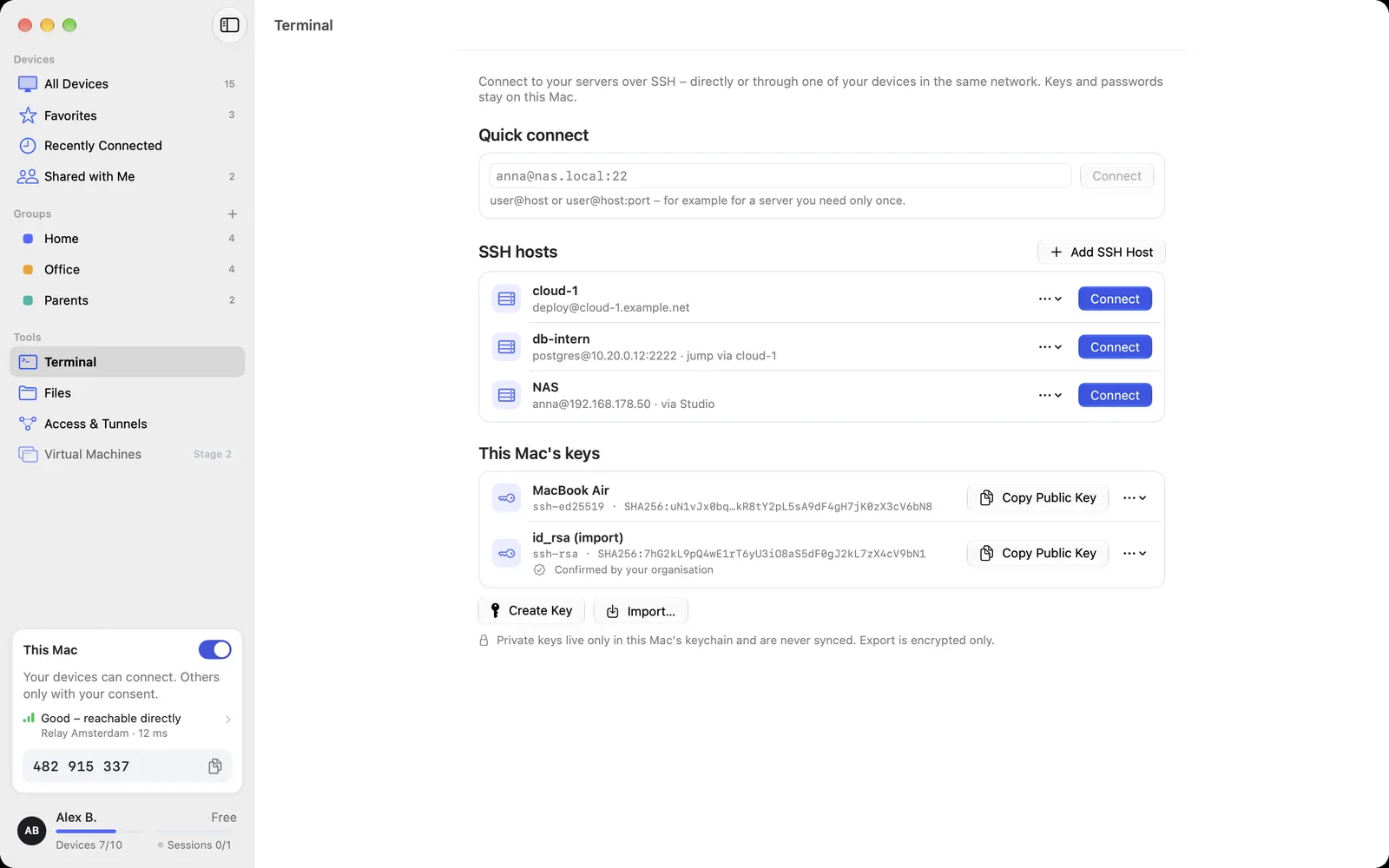Click the Add SSH Host button
Image resolution: width=1389 pixels, height=868 pixels.
coord(1101,252)
